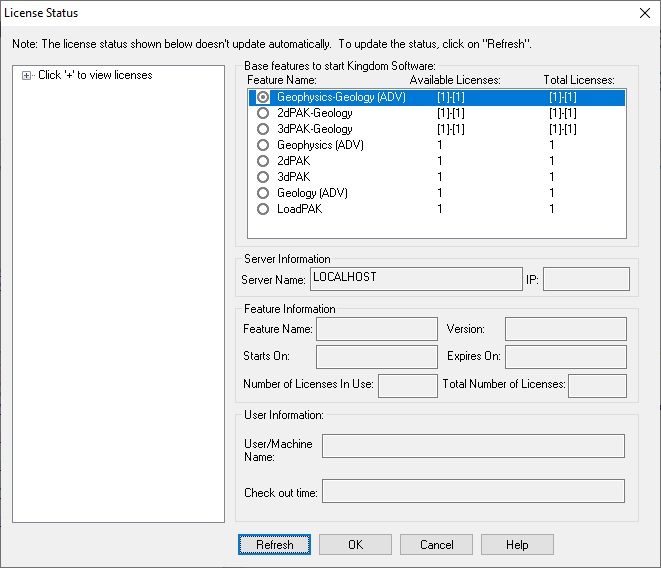The height and width of the screenshot is (568, 661).
Task: Dismiss dialog with Cancel button
Action: pyautogui.click(x=436, y=544)
